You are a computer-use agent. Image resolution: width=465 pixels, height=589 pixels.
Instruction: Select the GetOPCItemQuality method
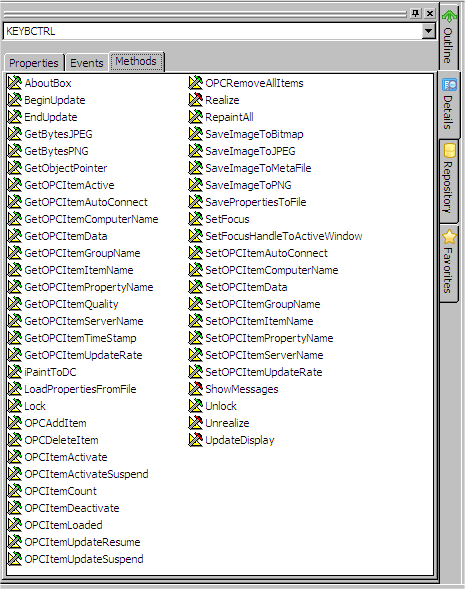pyautogui.click(x=71, y=304)
